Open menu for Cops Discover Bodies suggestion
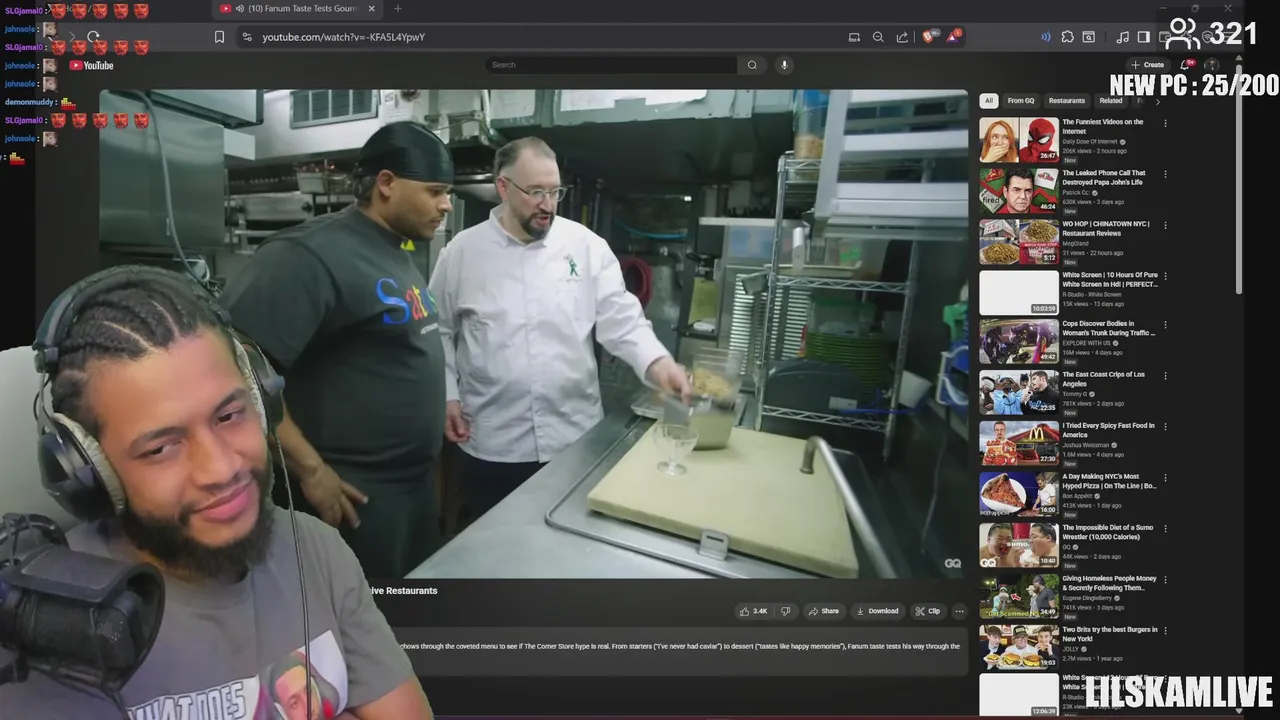1280x720 pixels. tap(1165, 325)
